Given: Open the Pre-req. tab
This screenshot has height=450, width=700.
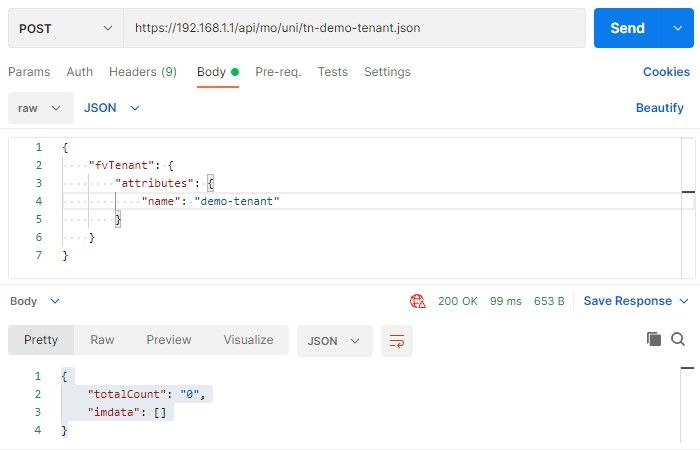Looking at the screenshot, I should point(278,72).
